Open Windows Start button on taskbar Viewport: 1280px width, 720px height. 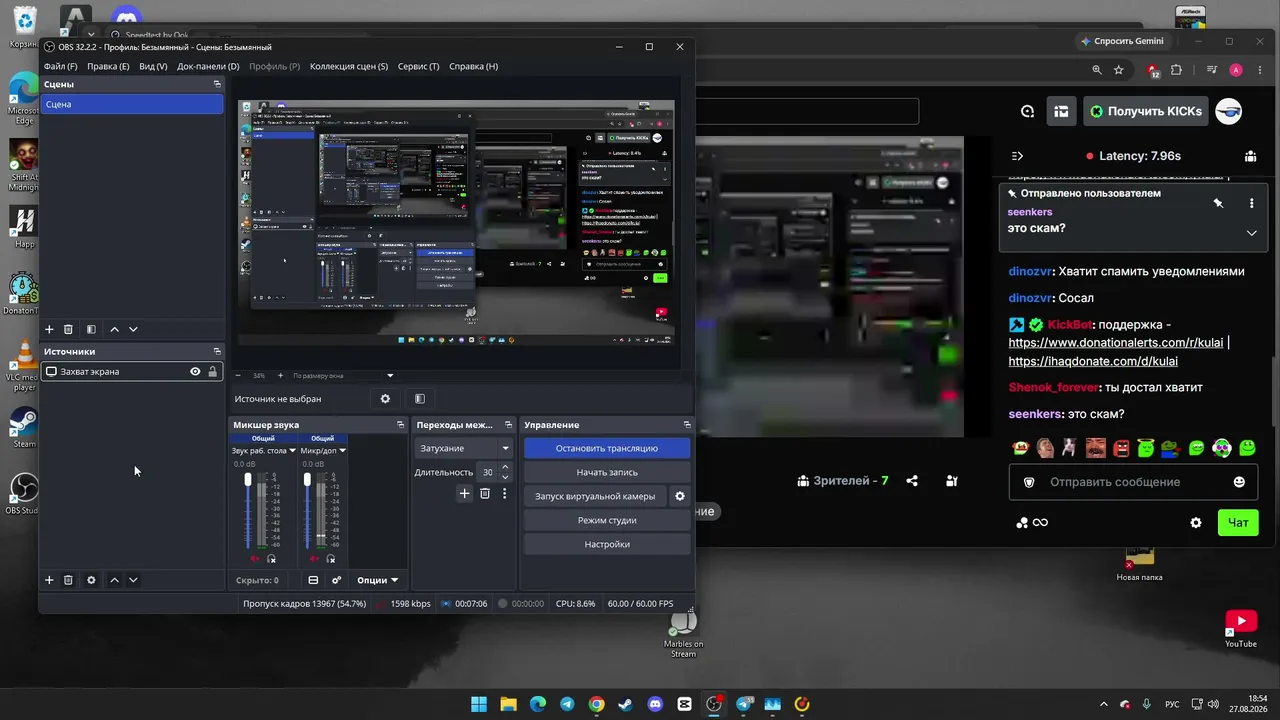(479, 704)
